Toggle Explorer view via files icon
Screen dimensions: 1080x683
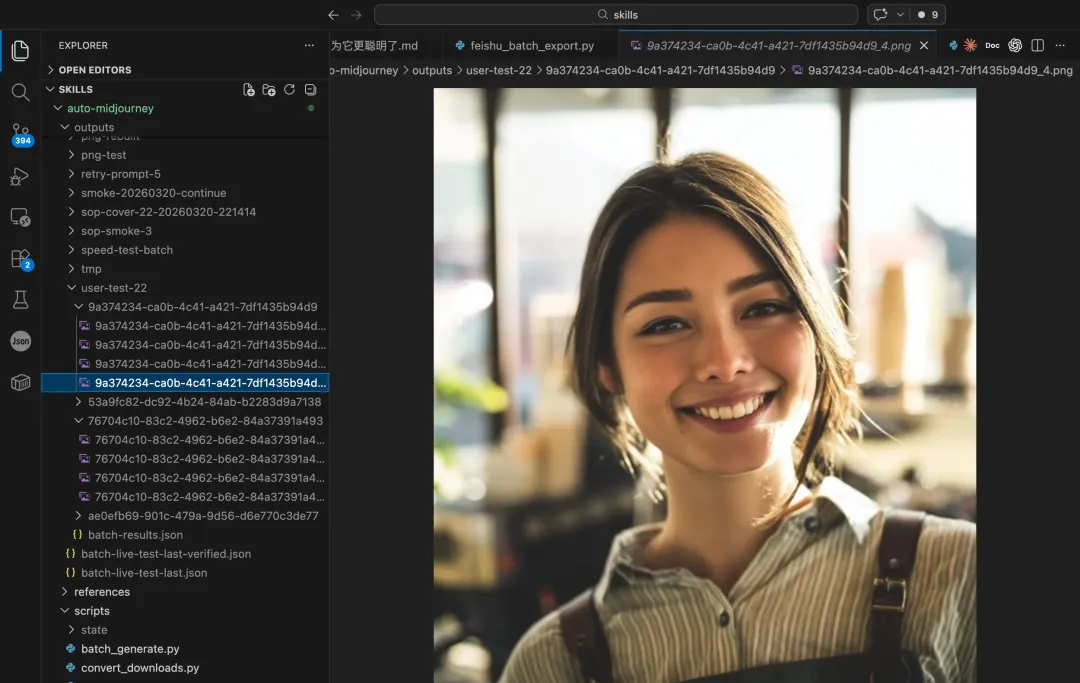(x=21, y=50)
